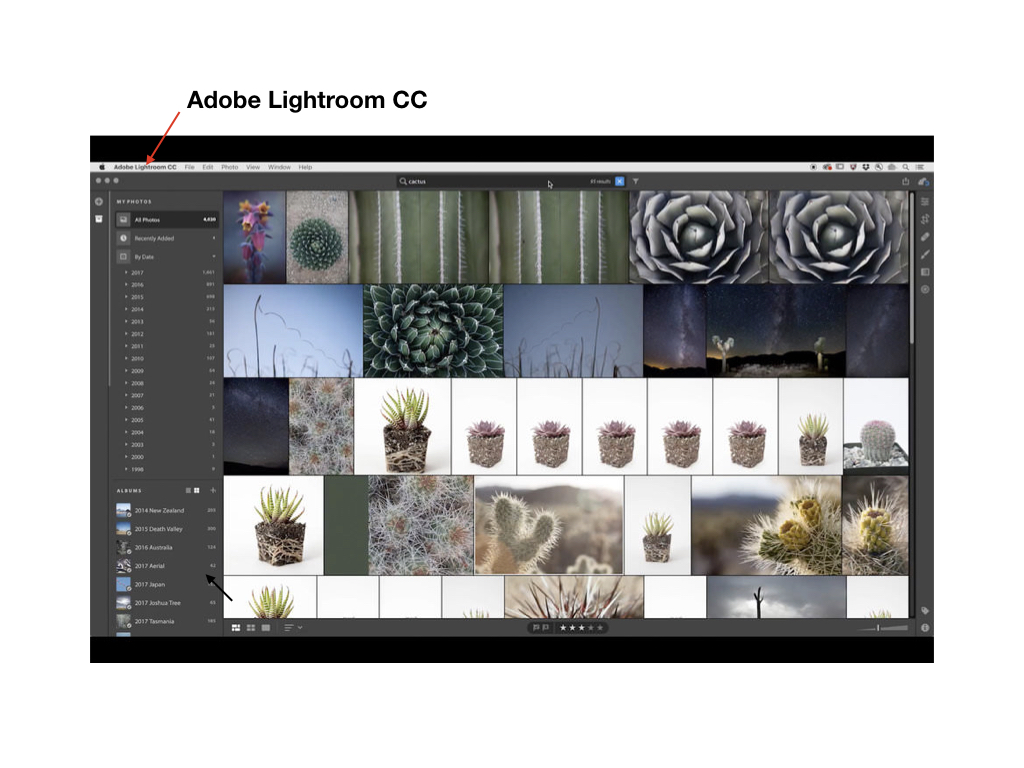The width and height of the screenshot is (1024, 768).
Task: Show albums as list view
Action: (x=188, y=490)
